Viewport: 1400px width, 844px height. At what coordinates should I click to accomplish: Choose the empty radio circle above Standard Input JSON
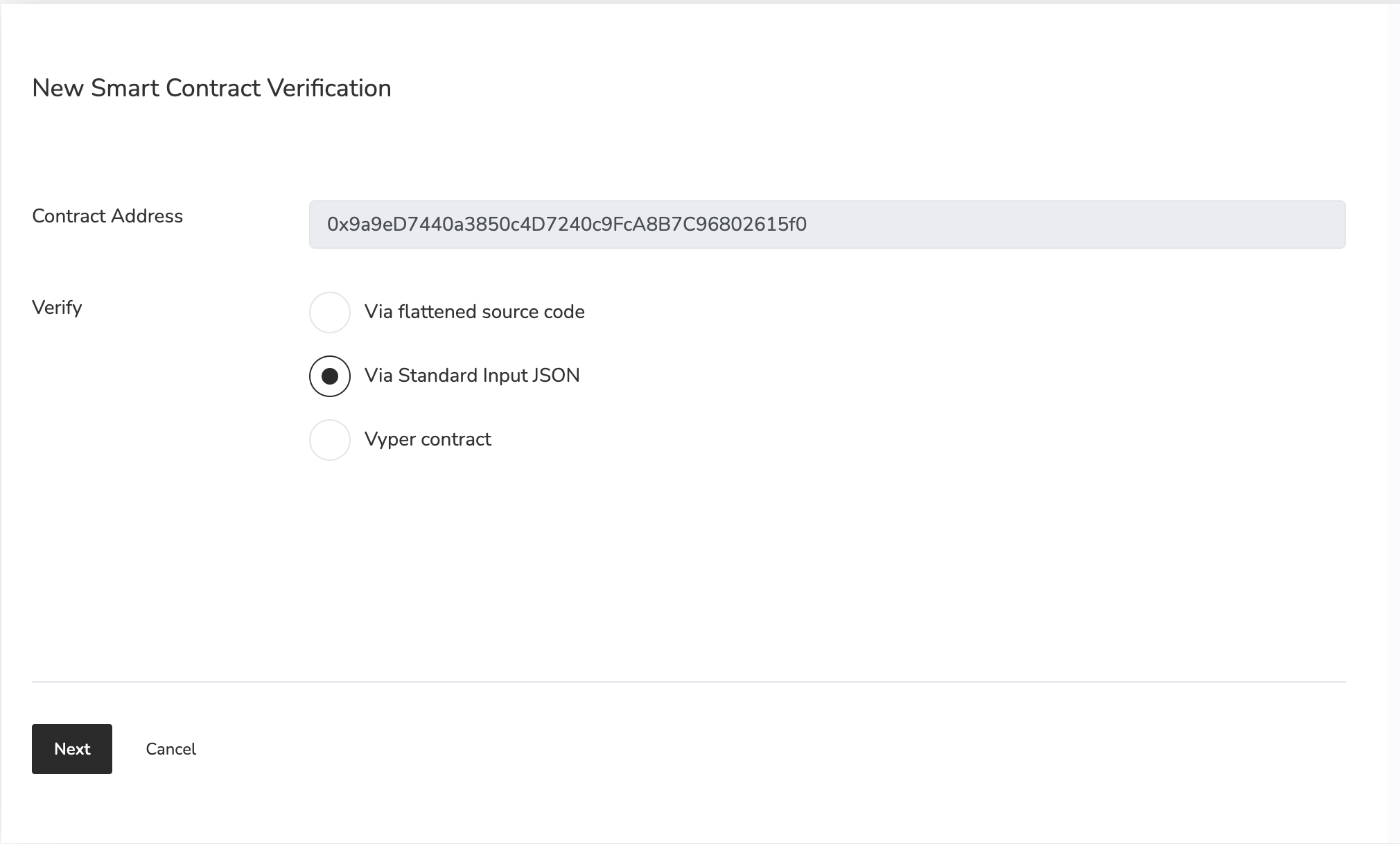point(330,313)
